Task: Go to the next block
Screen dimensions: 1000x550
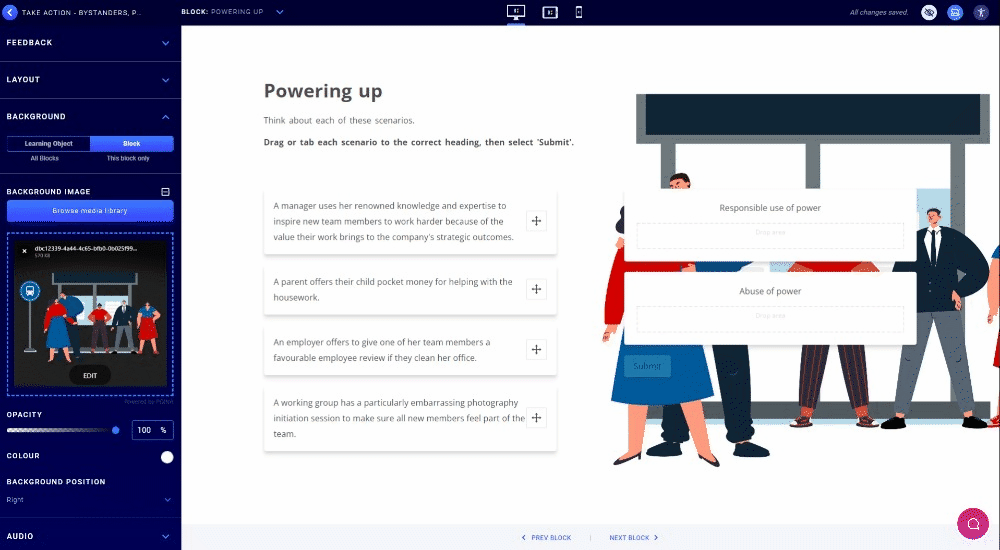Action: tap(634, 538)
